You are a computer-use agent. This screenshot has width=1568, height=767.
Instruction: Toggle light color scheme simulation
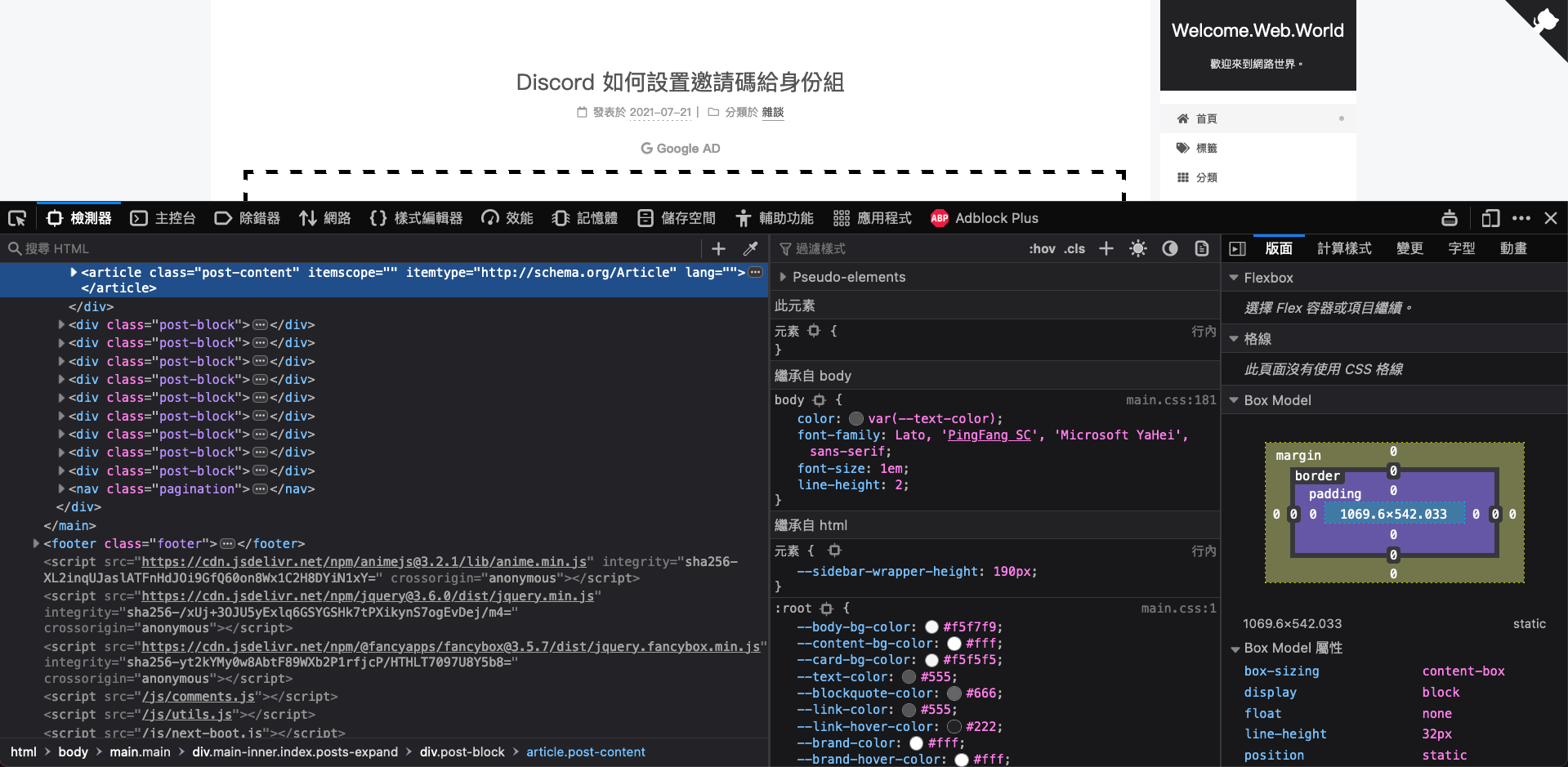1137,248
